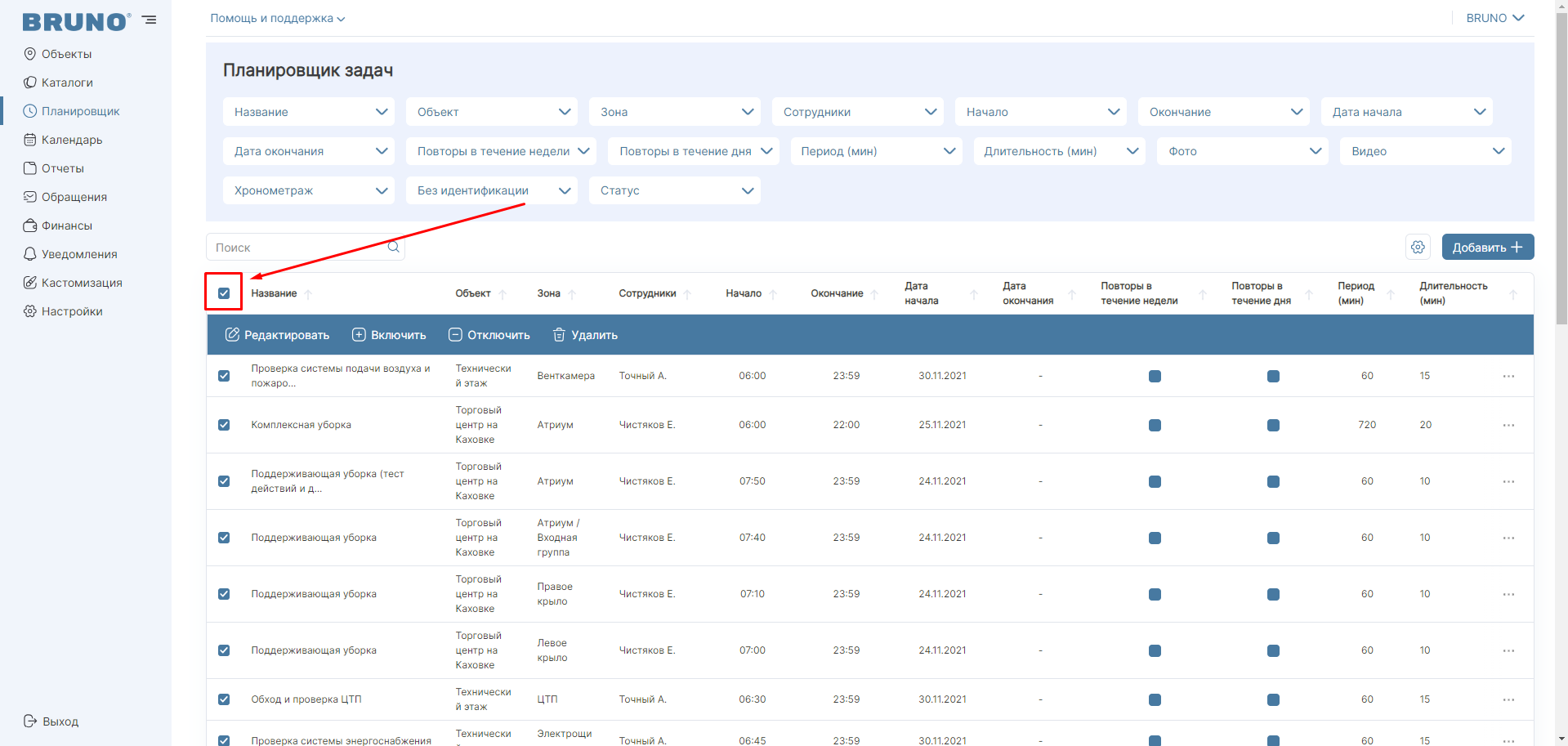Toggle the select-all checkbox in header
This screenshot has height=746, width=1568.
pos(224,293)
